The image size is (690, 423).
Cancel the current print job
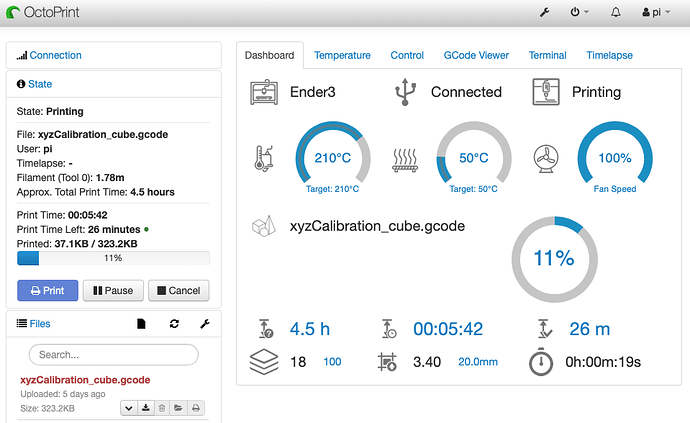tap(179, 291)
